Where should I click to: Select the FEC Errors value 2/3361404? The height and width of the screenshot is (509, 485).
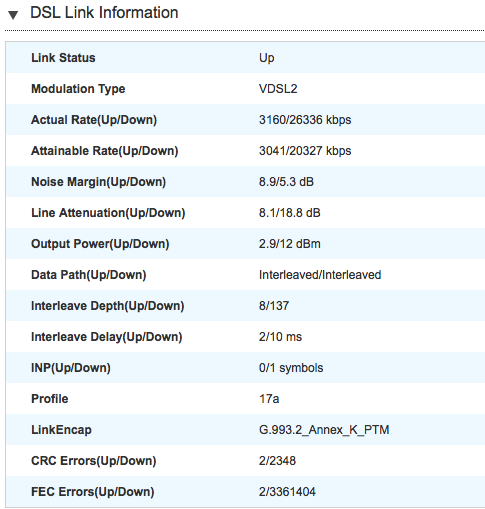click(x=287, y=492)
